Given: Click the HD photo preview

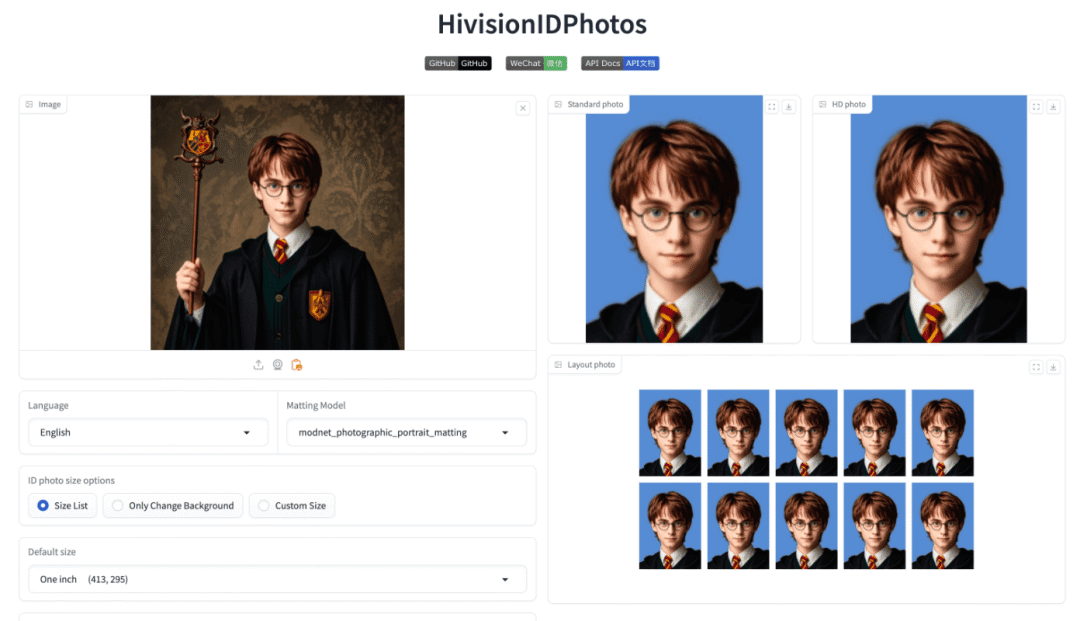Looking at the screenshot, I should click(x=938, y=219).
